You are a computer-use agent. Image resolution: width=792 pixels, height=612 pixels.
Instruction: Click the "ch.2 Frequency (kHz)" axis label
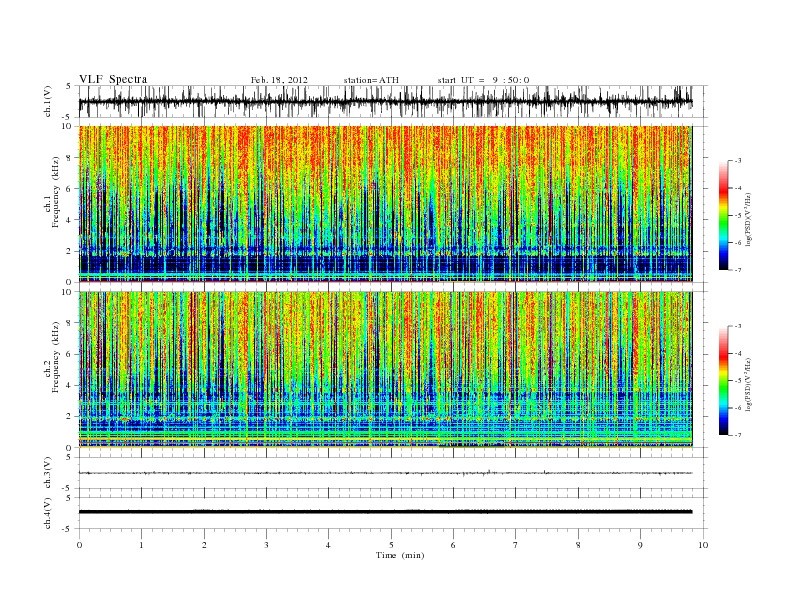pyautogui.click(x=52, y=360)
